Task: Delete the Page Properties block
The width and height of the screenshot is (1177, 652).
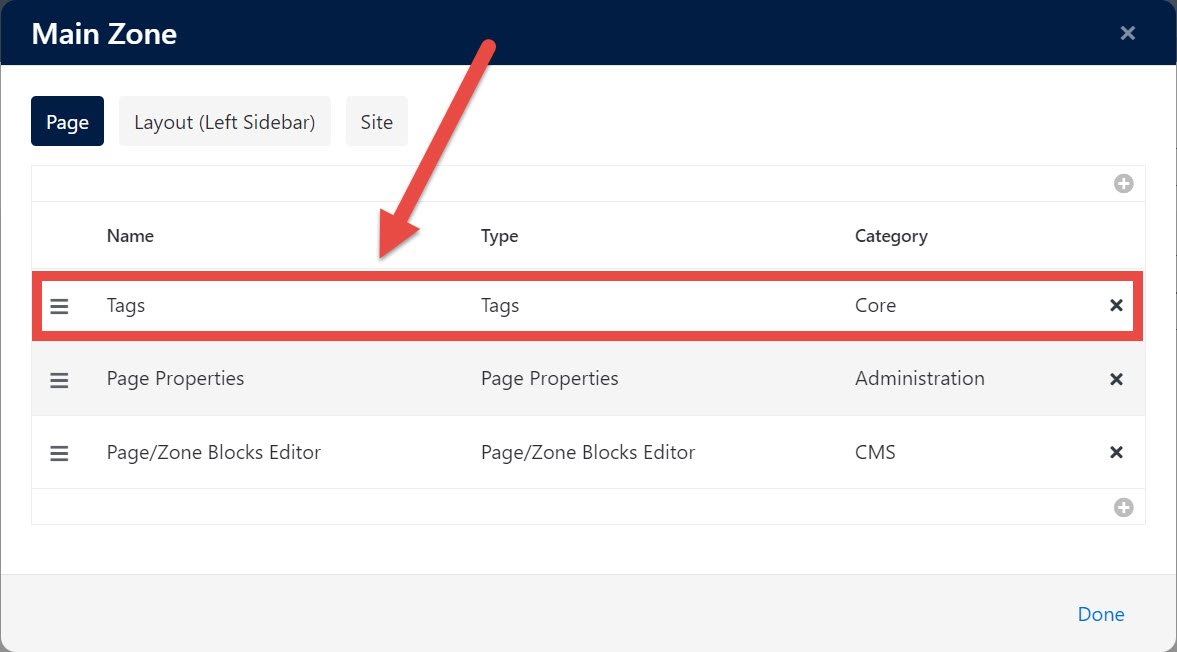Action: coord(1116,379)
